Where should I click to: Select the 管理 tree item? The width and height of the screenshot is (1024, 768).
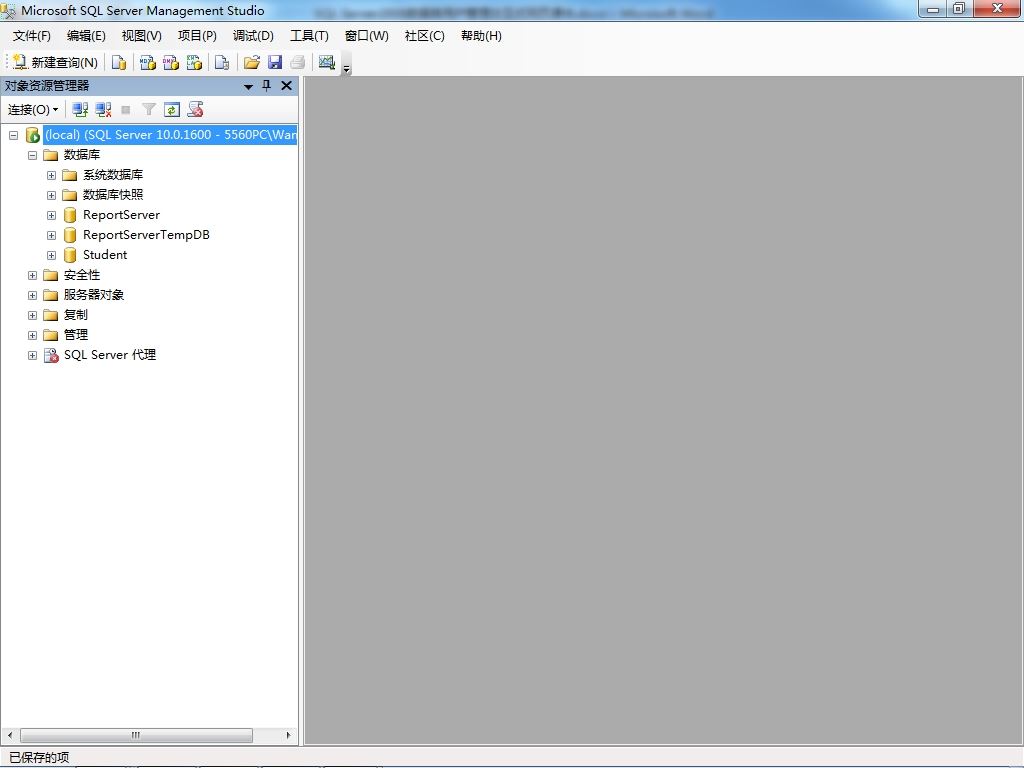(x=75, y=334)
